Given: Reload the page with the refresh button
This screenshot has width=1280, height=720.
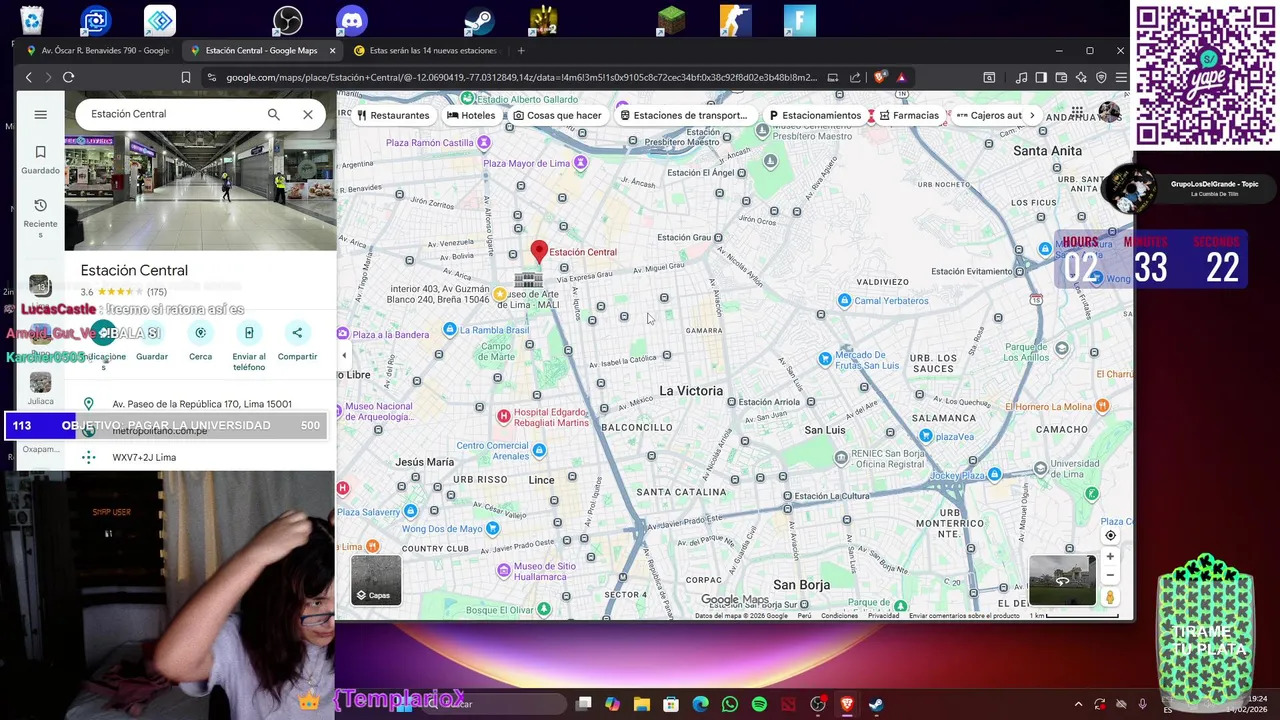Looking at the screenshot, I should [x=68, y=77].
